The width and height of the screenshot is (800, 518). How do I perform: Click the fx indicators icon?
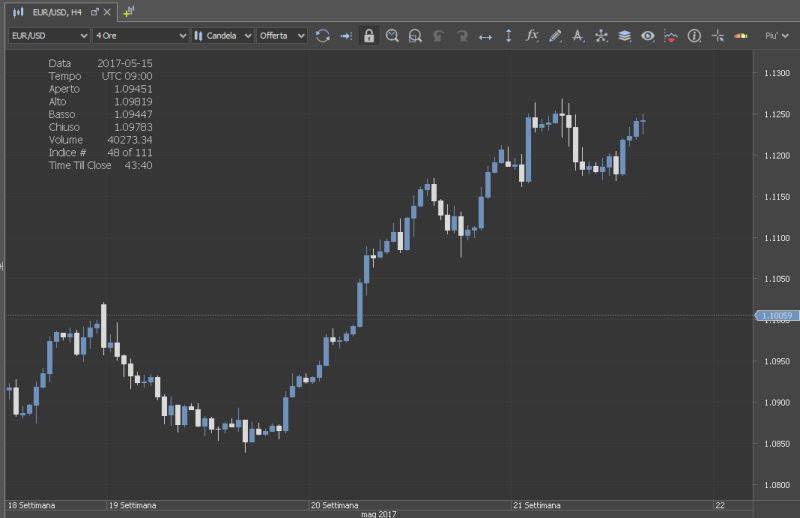pyautogui.click(x=532, y=36)
